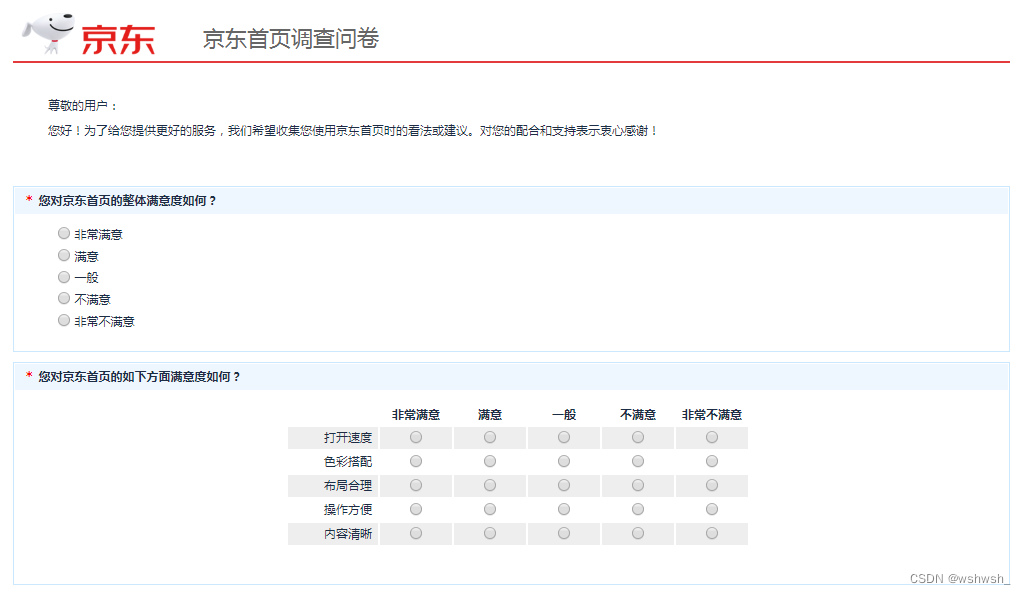Rate 内容清晰 as 非常不满意

(712, 533)
